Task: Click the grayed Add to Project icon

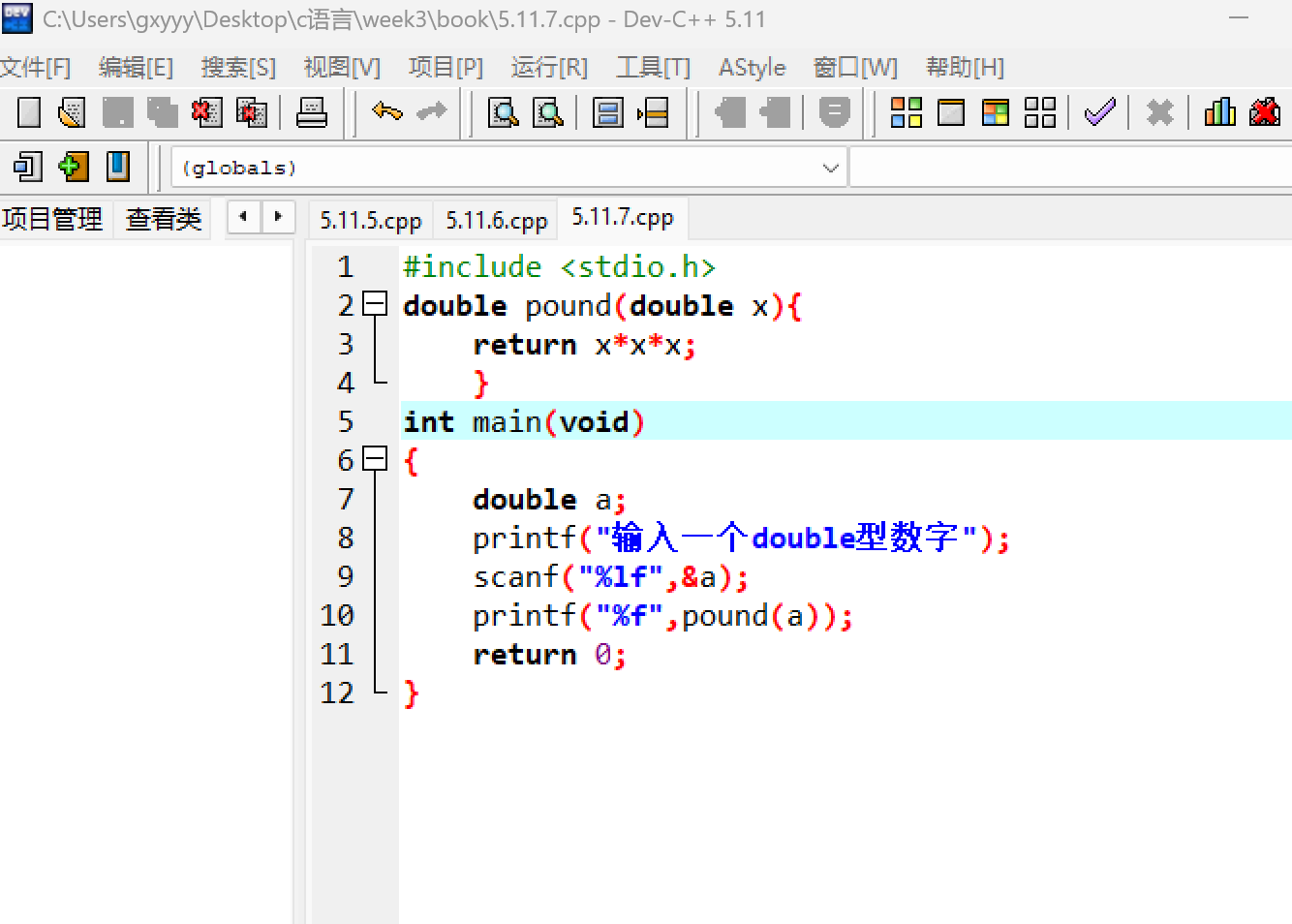Action: [730, 113]
